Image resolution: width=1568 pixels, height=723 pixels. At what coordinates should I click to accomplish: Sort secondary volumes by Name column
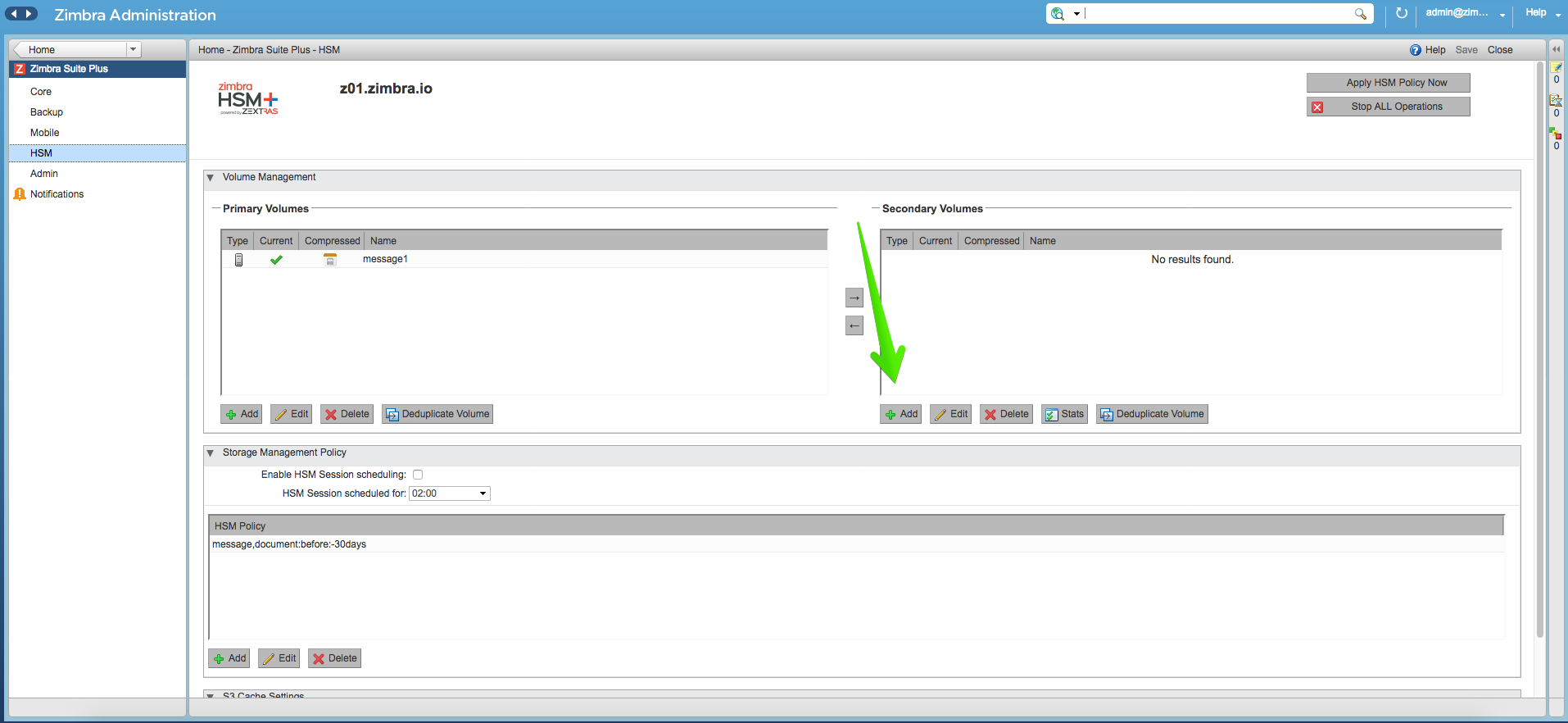(x=1262, y=241)
